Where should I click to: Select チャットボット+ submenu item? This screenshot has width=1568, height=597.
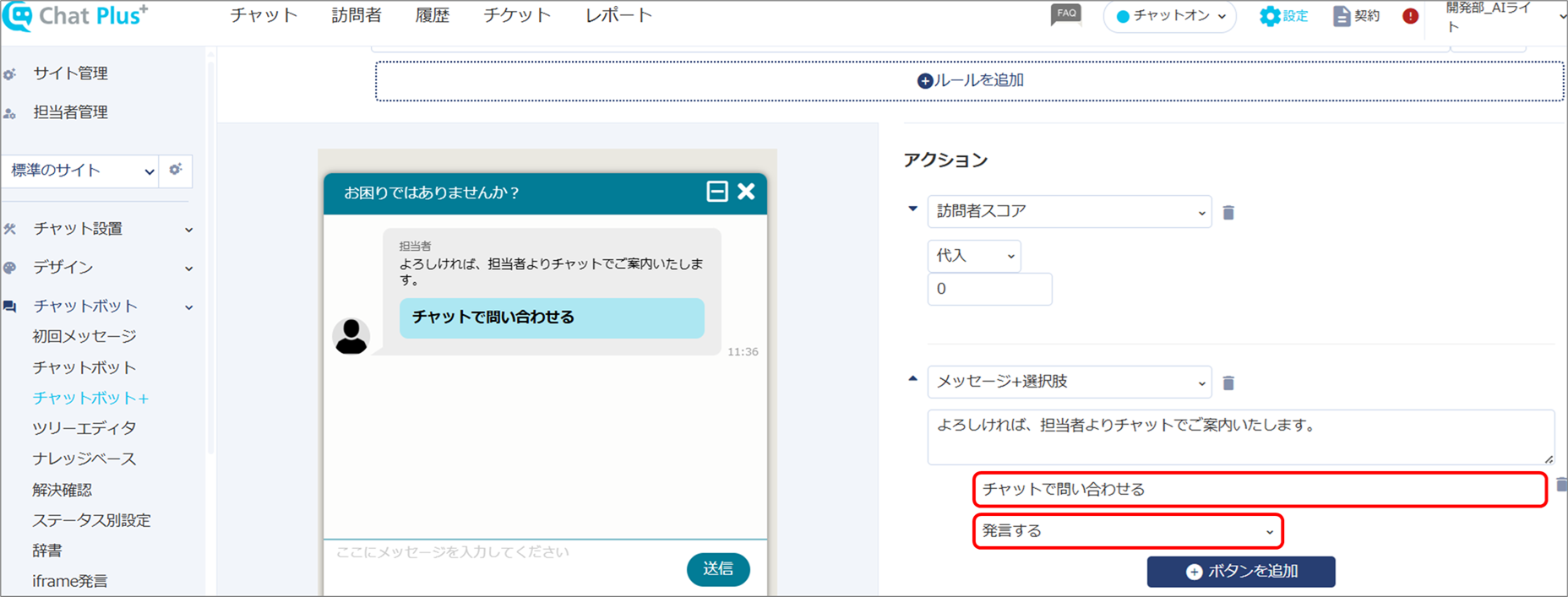tap(90, 398)
